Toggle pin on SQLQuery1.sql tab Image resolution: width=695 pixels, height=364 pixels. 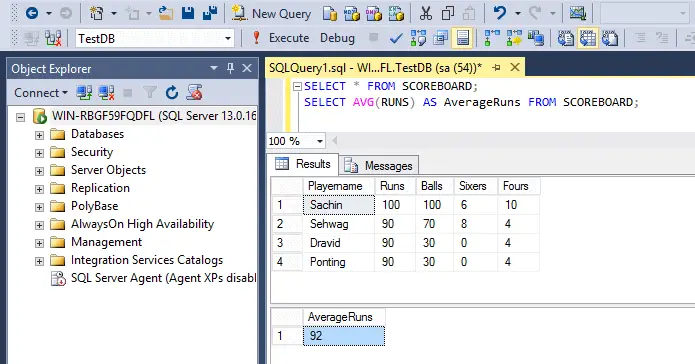[496, 67]
